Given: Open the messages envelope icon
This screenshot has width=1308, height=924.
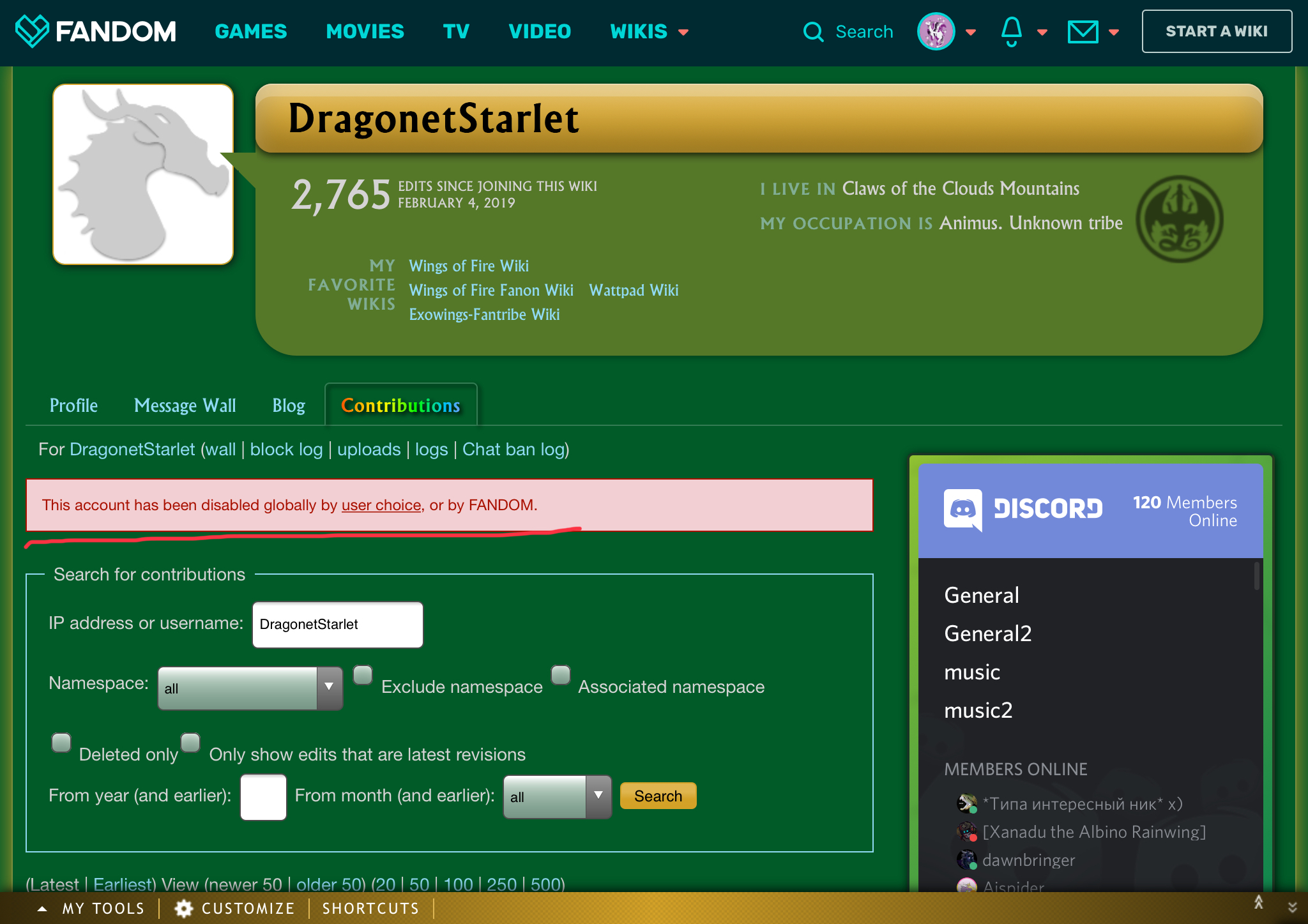Looking at the screenshot, I should point(1083,31).
